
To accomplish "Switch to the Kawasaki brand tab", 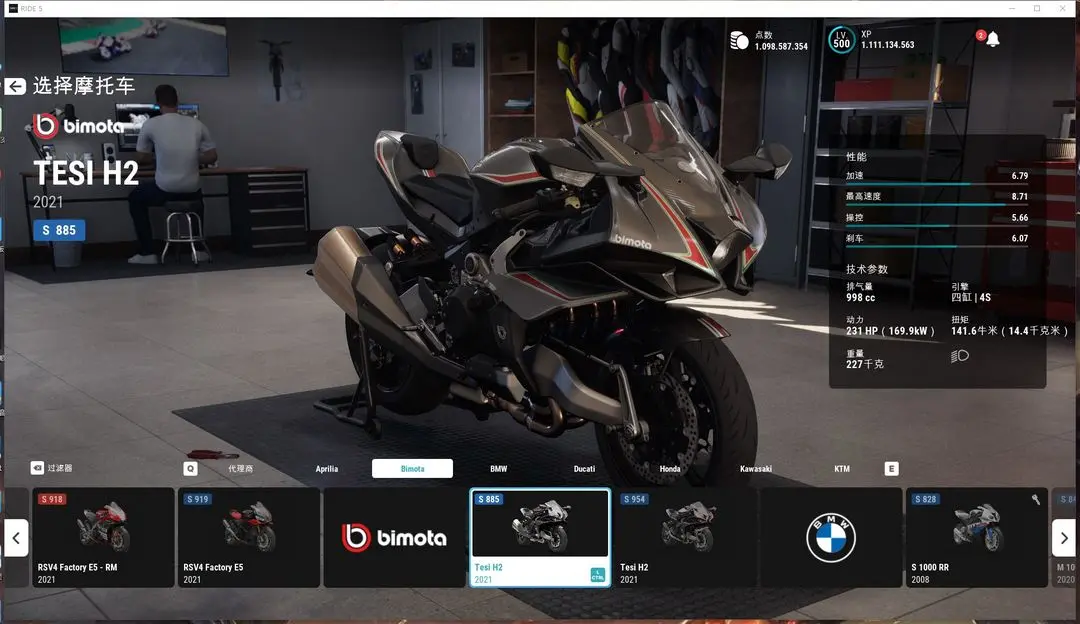I will [756, 468].
